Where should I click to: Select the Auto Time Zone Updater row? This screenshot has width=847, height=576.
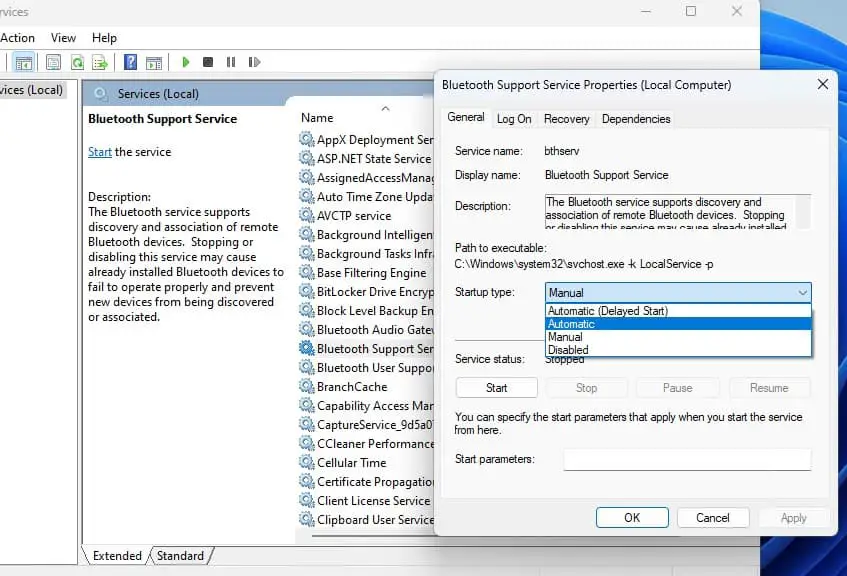366,196
